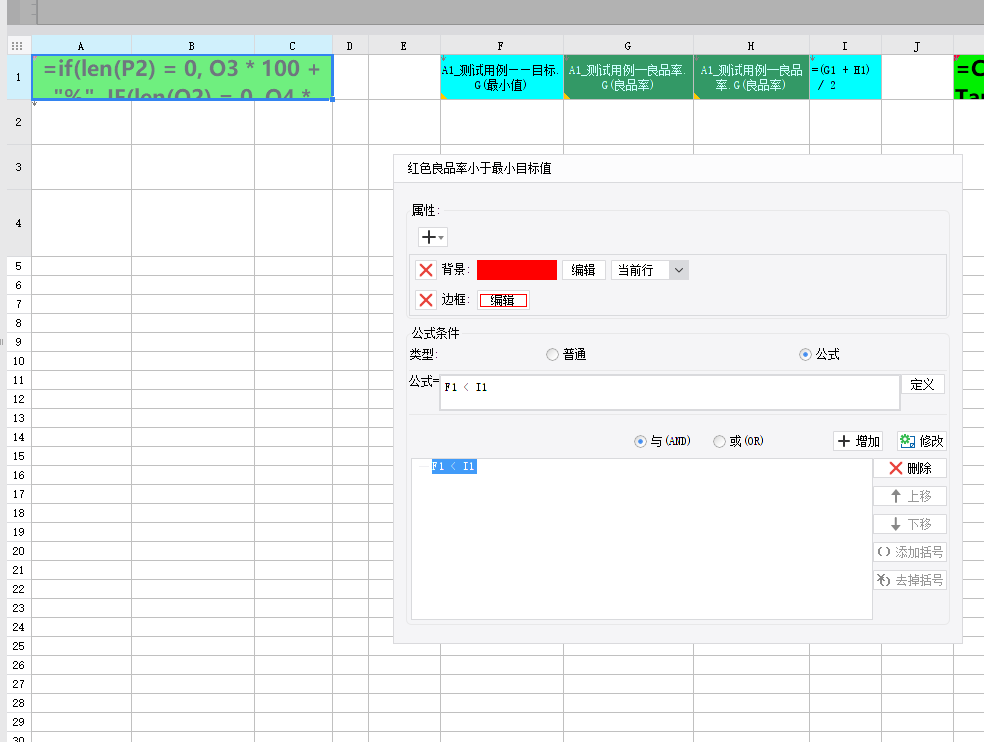This screenshot has height=742, width=984.
Task: Select column C header
Action: [292, 46]
